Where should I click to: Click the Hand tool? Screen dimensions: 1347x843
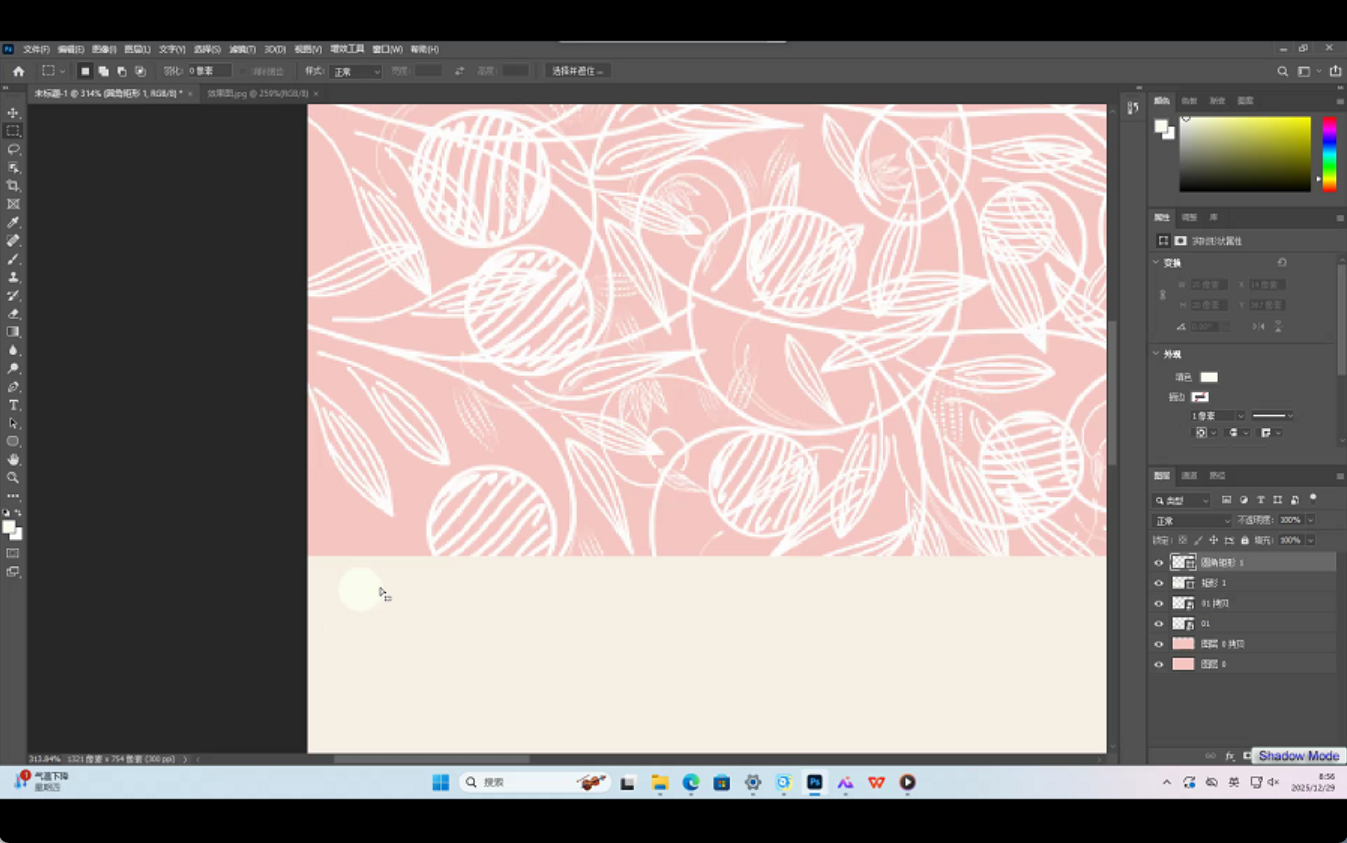tap(13, 460)
